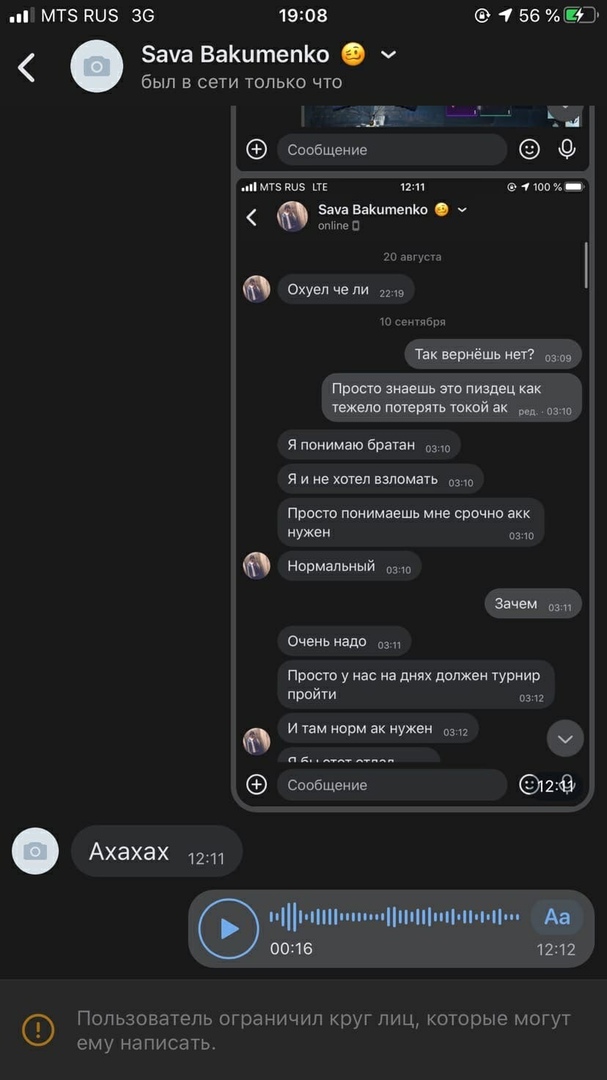Image resolution: width=607 pixels, height=1080 pixels.
Task: Tap the warning icon in the restriction notice
Action: pos(38,1030)
